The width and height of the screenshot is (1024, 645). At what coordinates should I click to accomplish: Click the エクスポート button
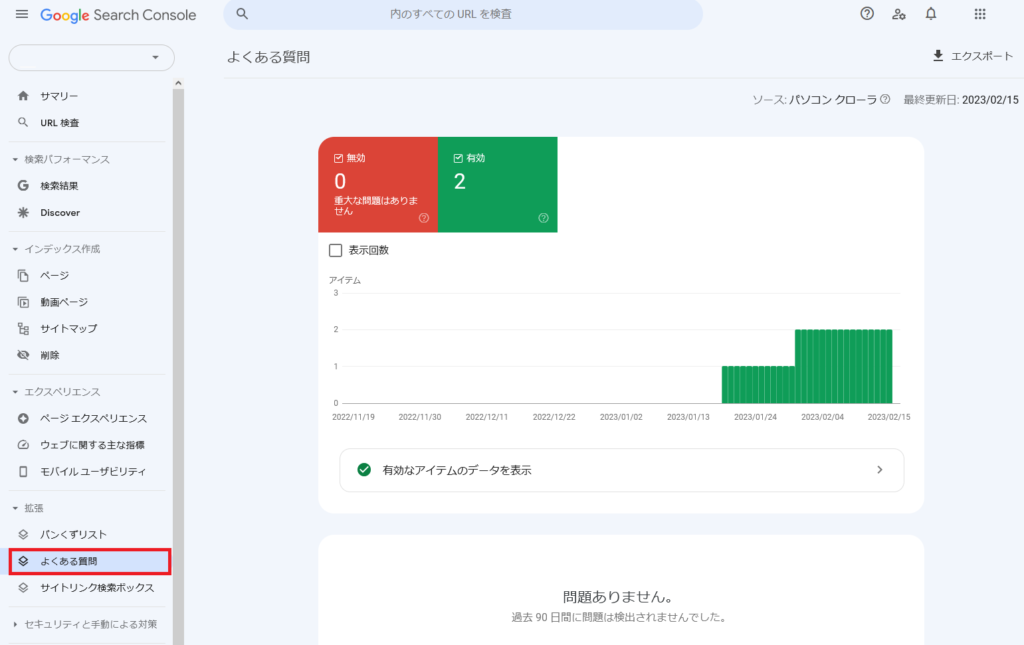tap(972, 56)
